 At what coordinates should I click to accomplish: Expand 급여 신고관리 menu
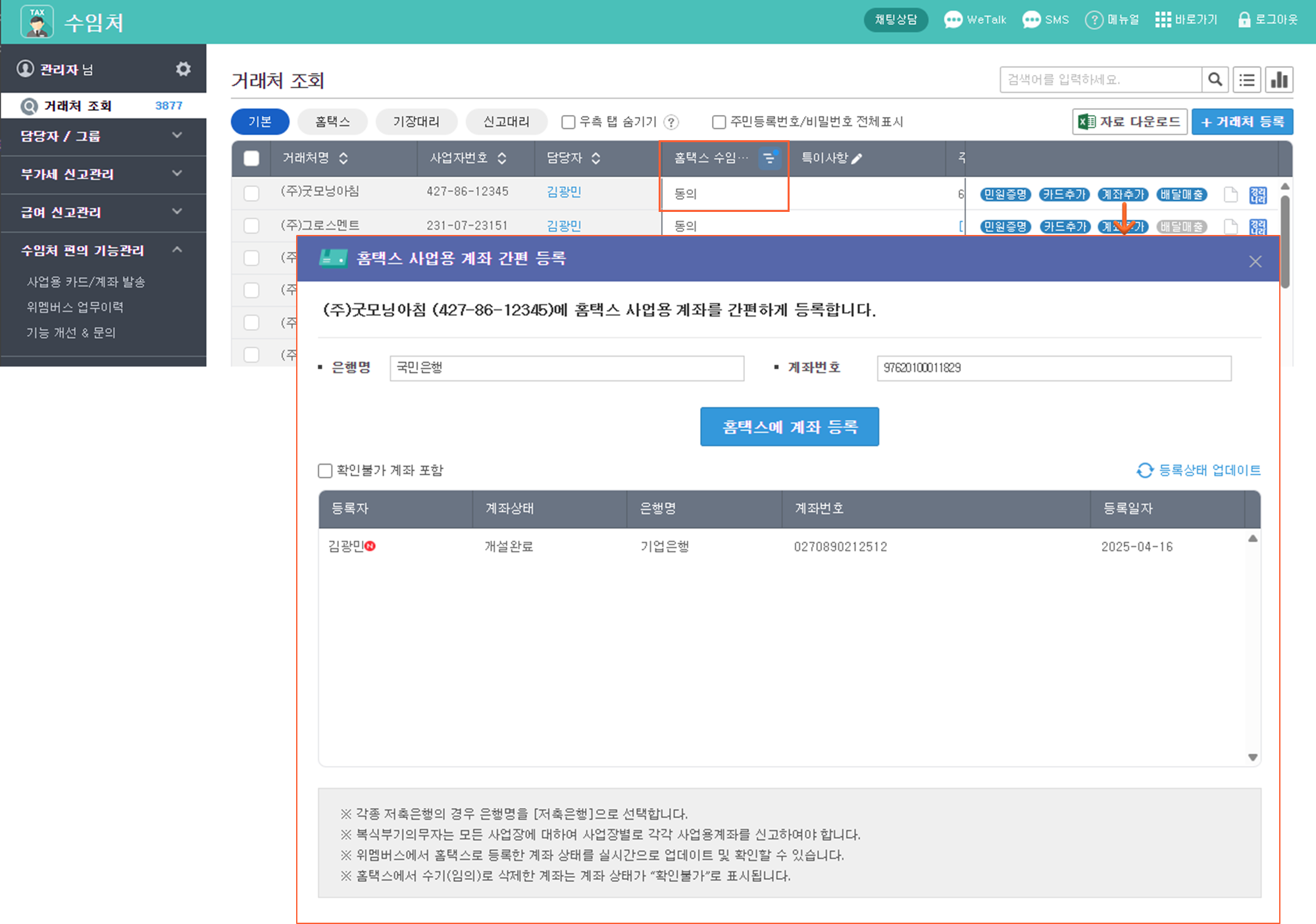tap(103, 213)
